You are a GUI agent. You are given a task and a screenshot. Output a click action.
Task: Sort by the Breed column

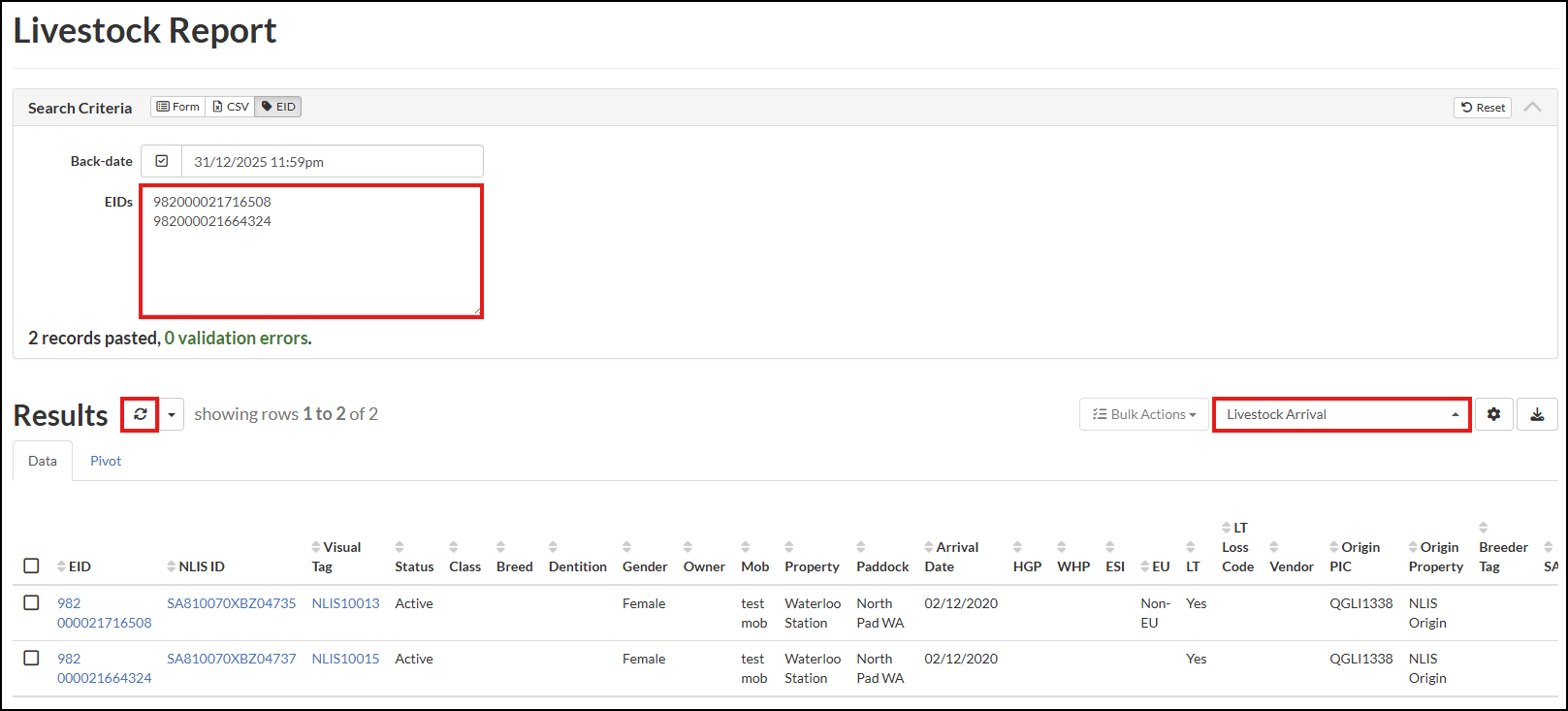point(514,557)
